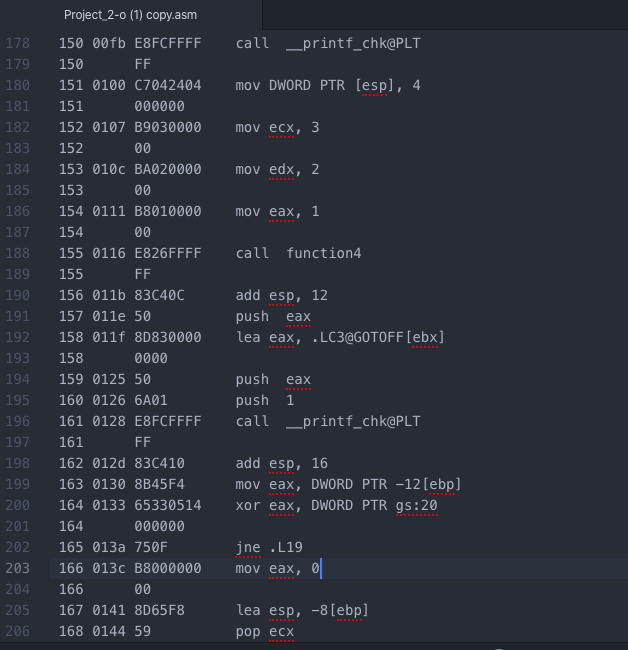Click address '00fb' on line 178

[109, 43]
